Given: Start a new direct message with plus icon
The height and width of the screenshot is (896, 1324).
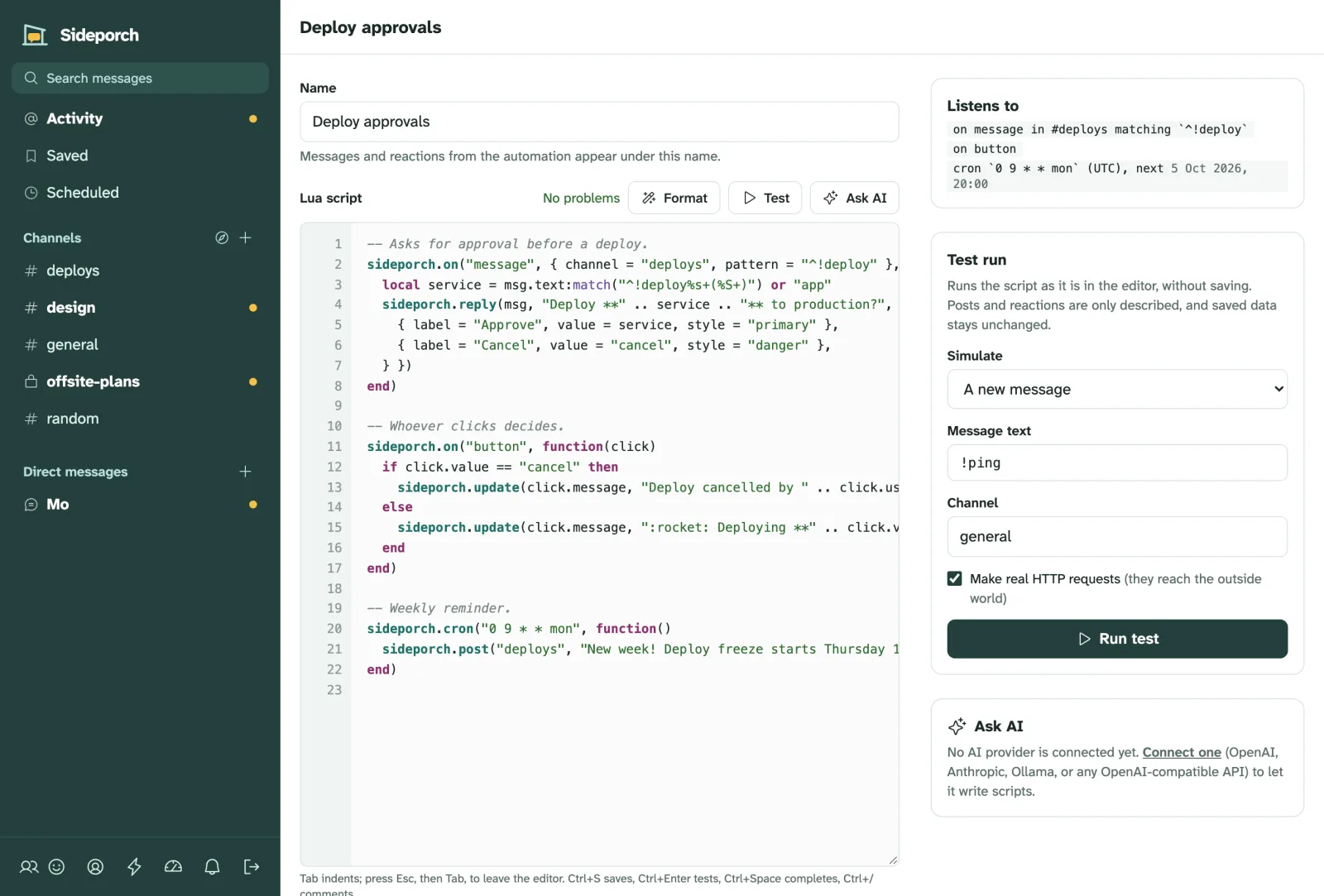Looking at the screenshot, I should pyautogui.click(x=245, y=472).
